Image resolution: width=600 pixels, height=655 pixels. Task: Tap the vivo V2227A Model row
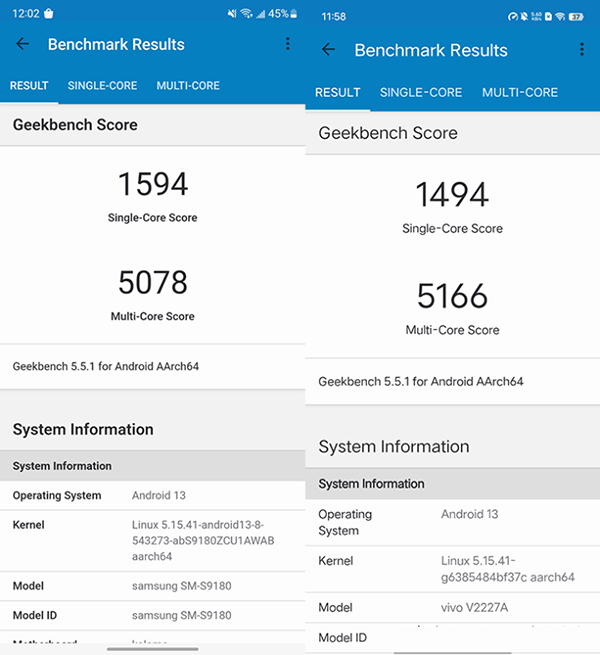452,607
